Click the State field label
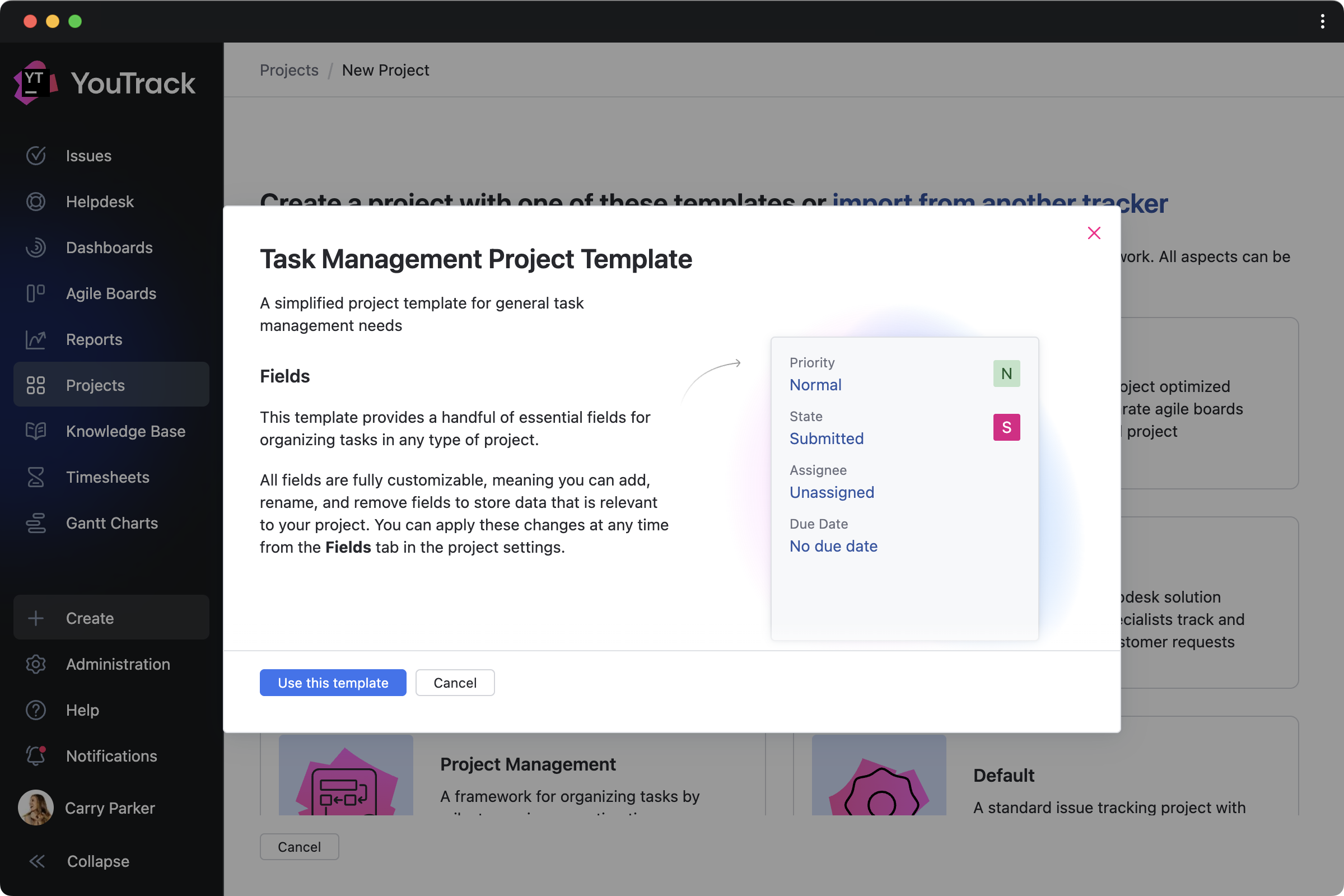This screenshot has height=896, width=1344. (806, 416)
